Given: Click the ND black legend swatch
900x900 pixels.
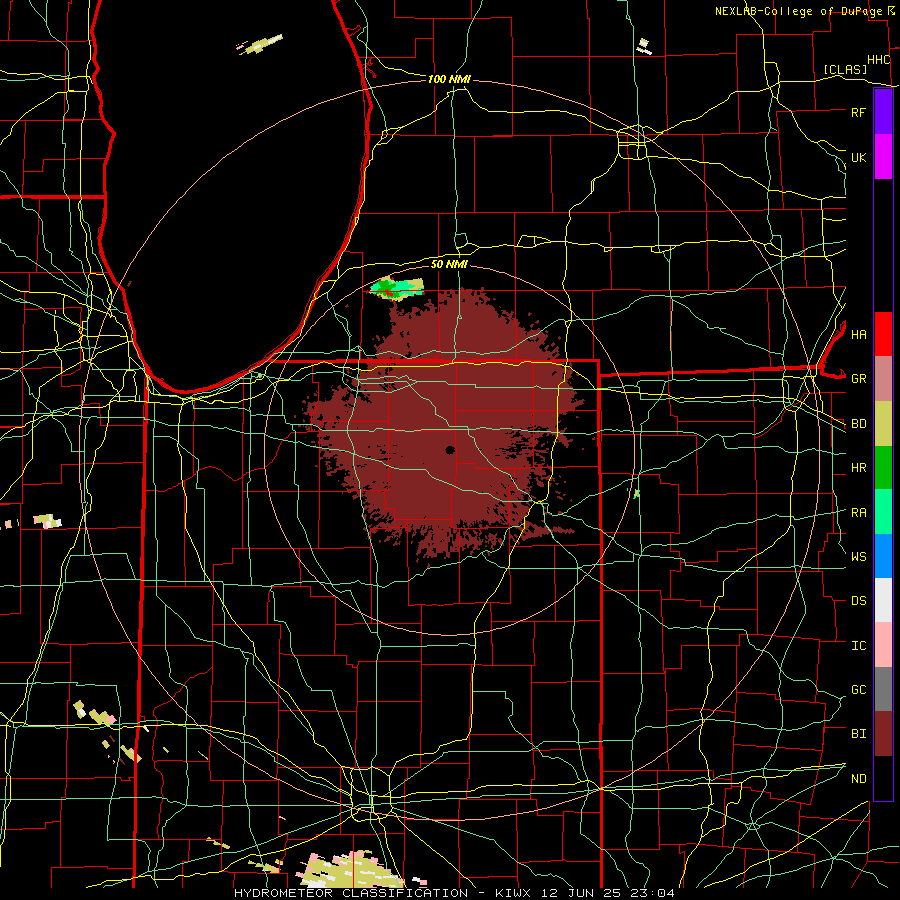Looking at the screenshot, I should click(x=883, y=778).
